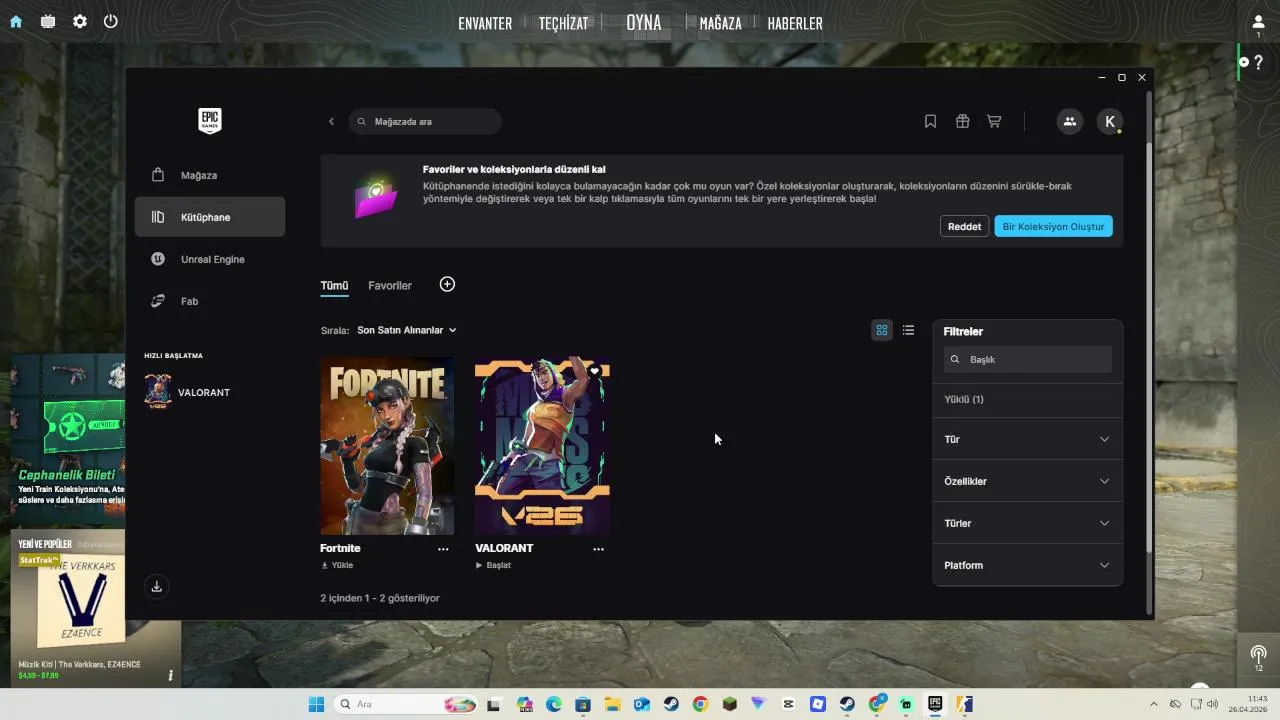This screenshot has width=1280, height=720.
Task: Switch to grid view
Action: (x=882, y=330)
